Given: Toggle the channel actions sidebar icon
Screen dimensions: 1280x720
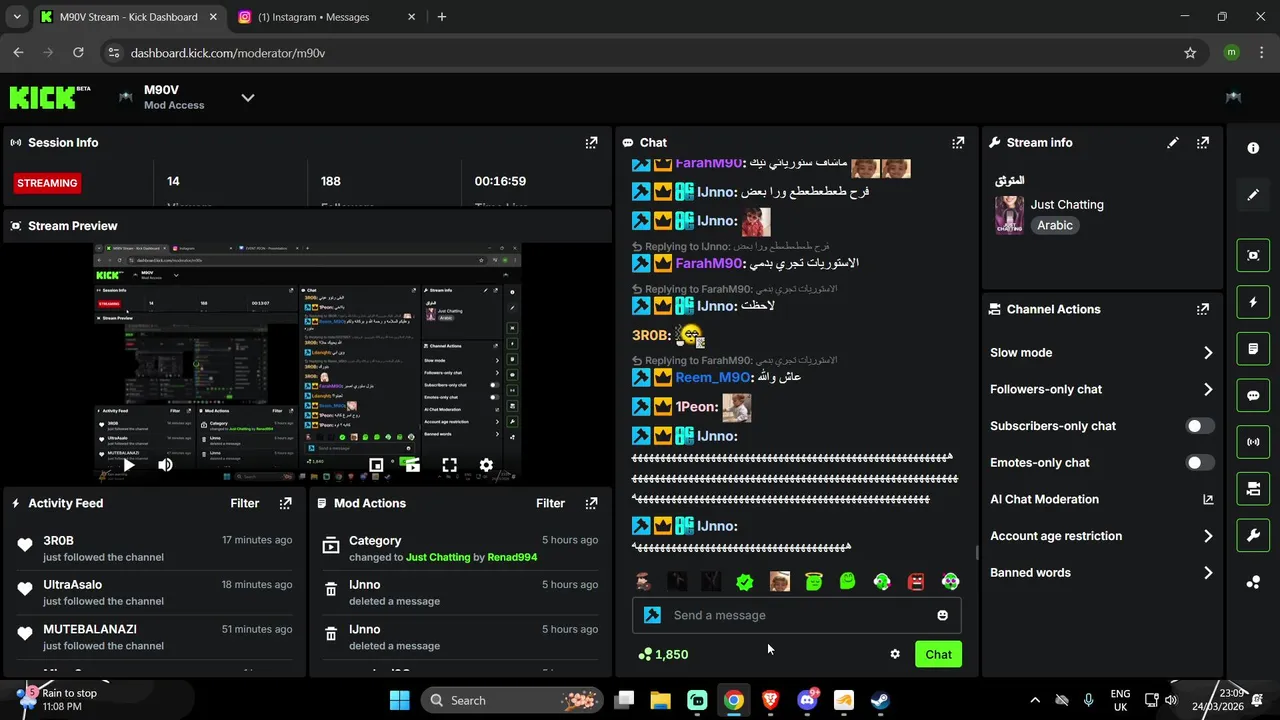Looking at the screenshot, I should 1253,489.
